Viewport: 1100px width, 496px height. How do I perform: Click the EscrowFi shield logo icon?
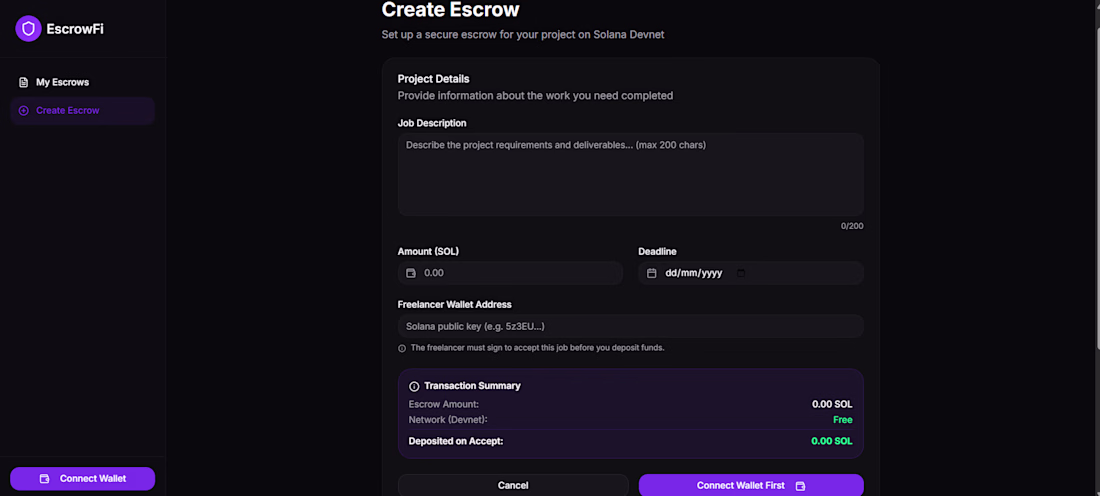point(28,29)
